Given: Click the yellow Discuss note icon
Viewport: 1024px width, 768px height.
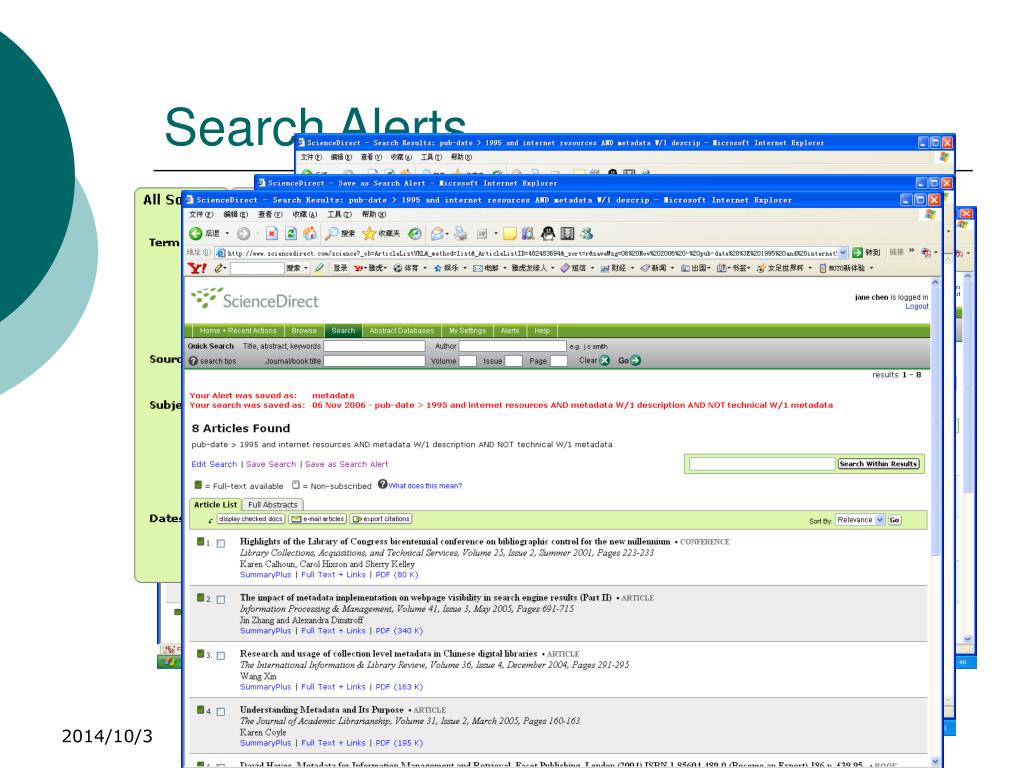Looking at the screenshot, I should click(510, 233).
